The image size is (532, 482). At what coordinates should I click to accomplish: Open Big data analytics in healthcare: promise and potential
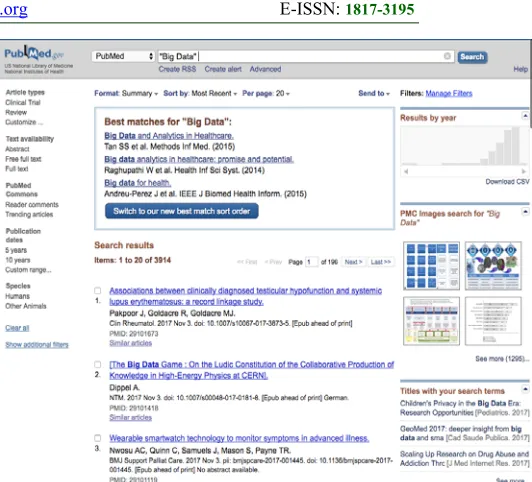[199, 159]
